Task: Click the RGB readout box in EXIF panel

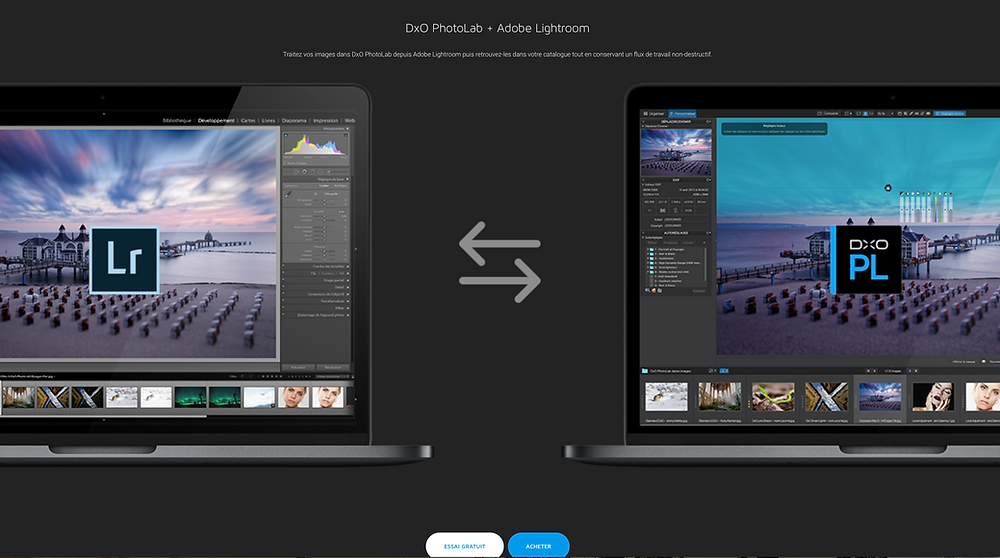Action: 688,210
